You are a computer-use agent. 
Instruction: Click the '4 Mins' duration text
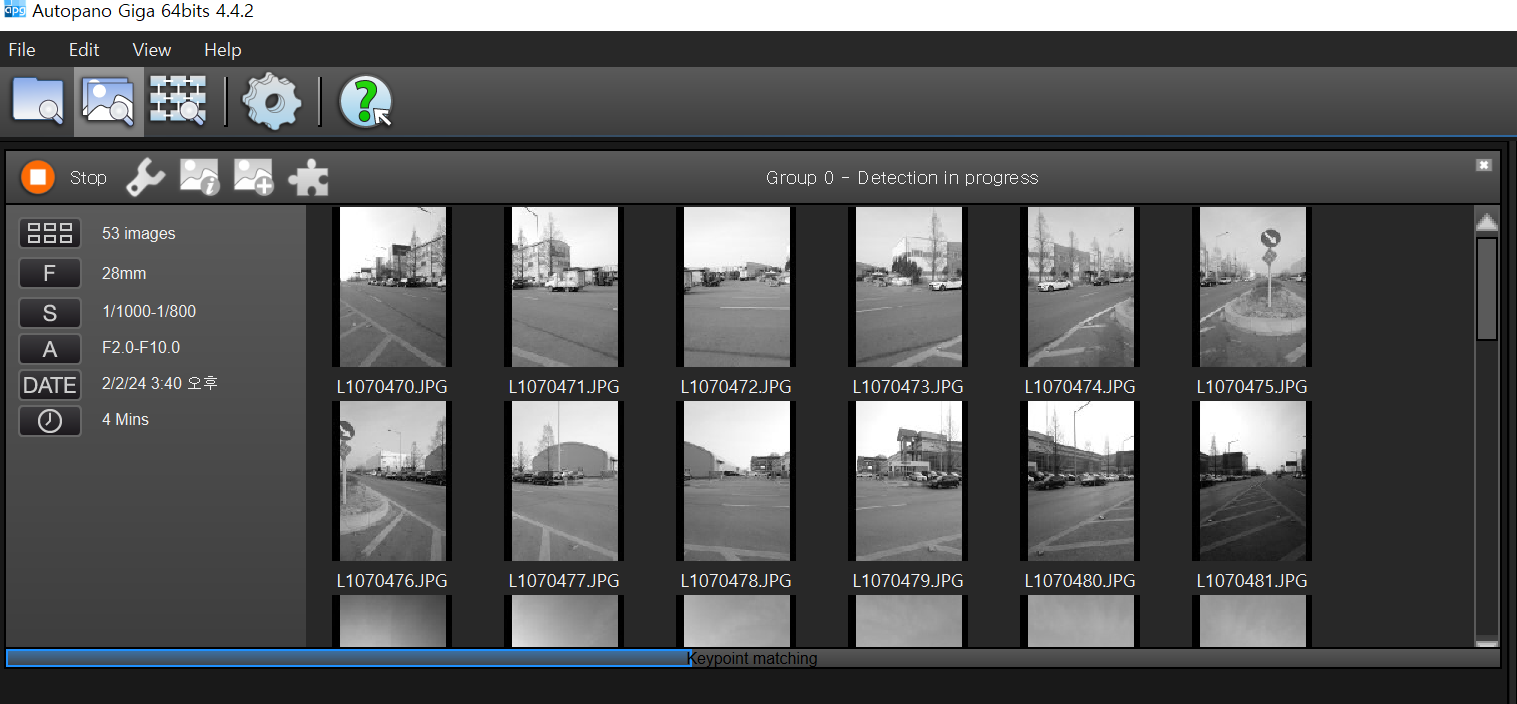click(x=125, y=419)
